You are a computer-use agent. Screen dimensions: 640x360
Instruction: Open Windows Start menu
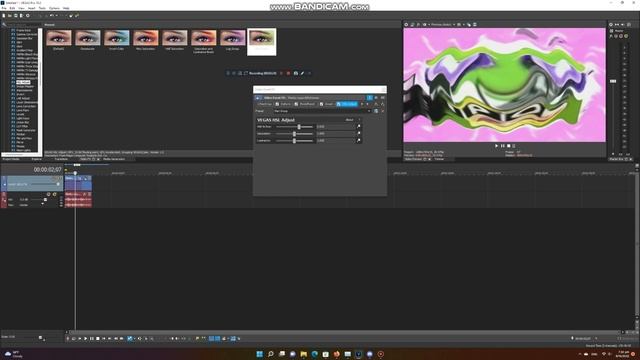259,354
